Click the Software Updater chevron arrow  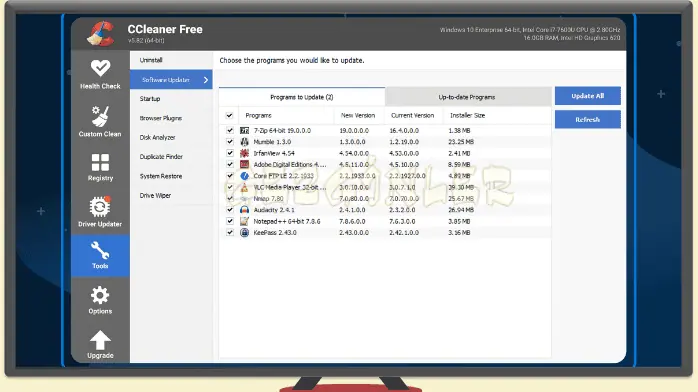pos(206,80)
